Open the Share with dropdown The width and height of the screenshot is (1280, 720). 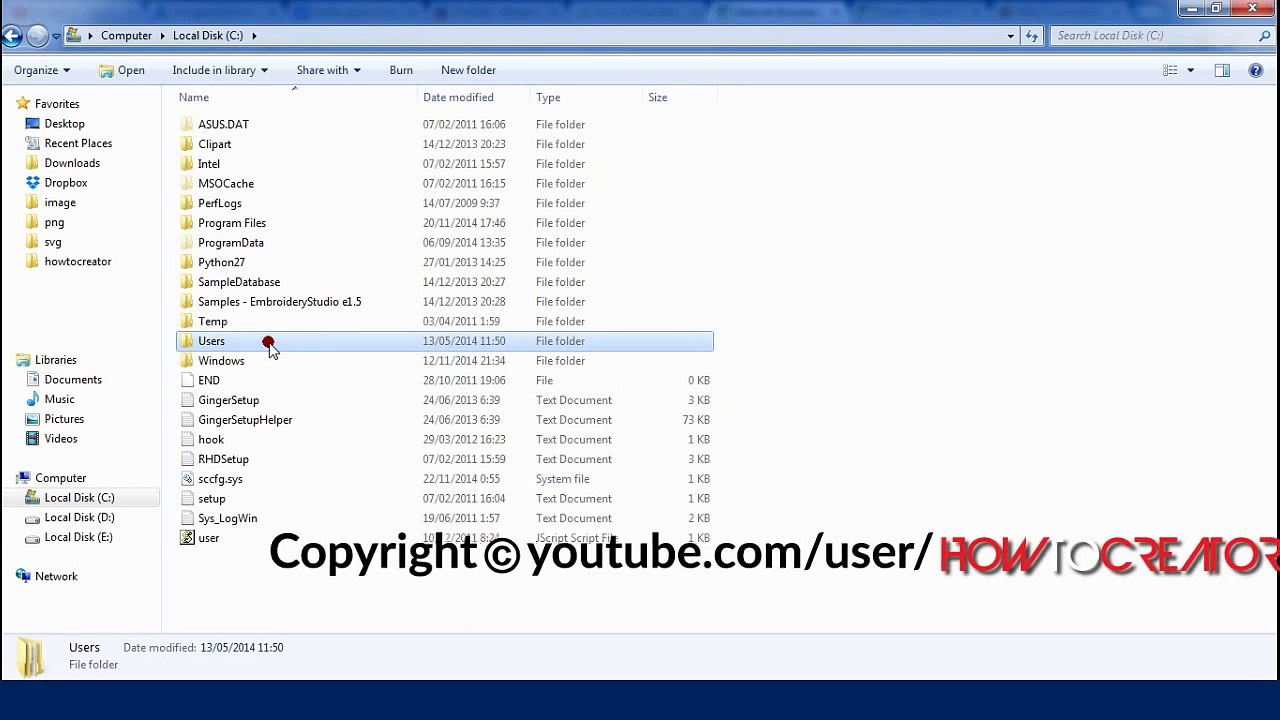click(x=328, y=70)
